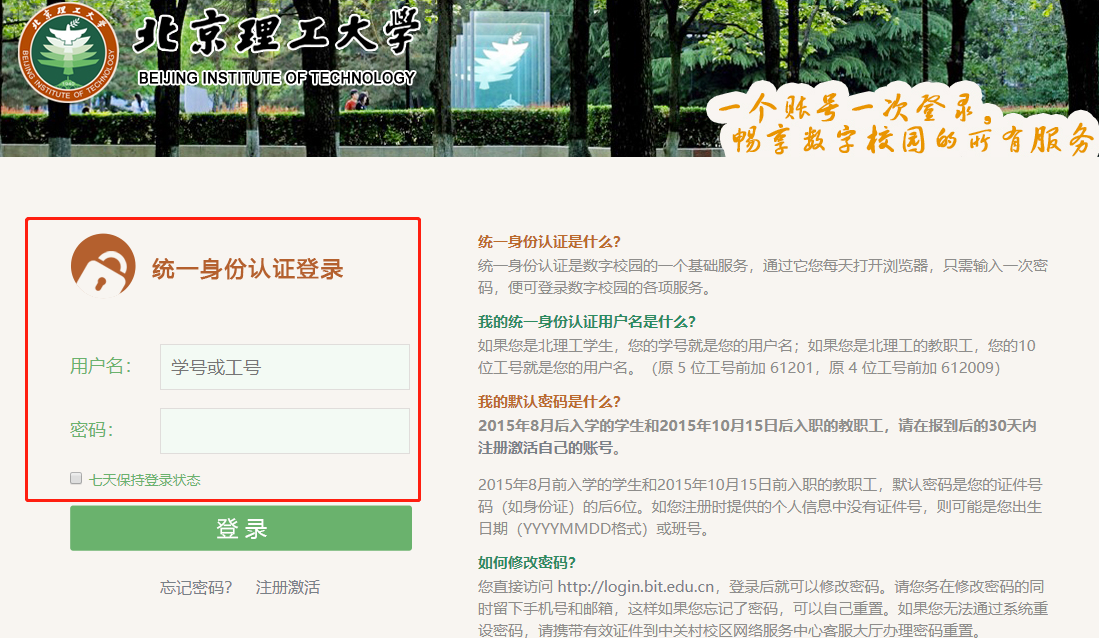Click the 七天保持登录状态 label
This screenshot has height=638, width=1099.
point(144,480)
